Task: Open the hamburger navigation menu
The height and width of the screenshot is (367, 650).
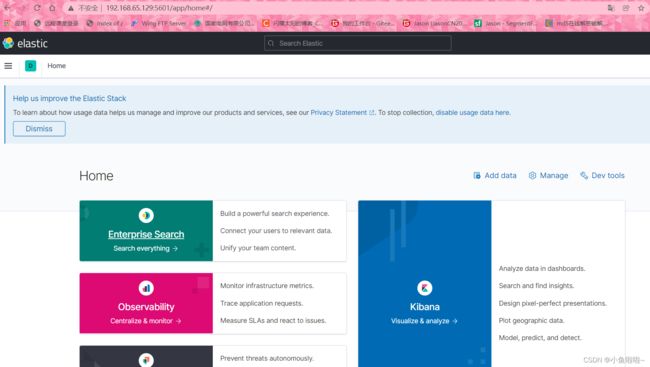Action: pyautogui.click(x=8, y=66)
